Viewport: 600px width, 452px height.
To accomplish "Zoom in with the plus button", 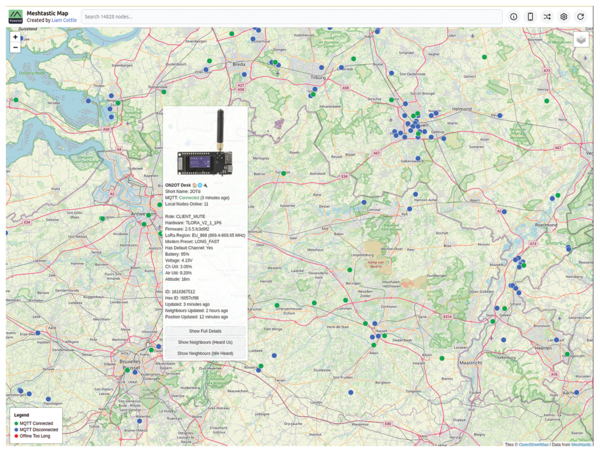I will coord(16,37).
